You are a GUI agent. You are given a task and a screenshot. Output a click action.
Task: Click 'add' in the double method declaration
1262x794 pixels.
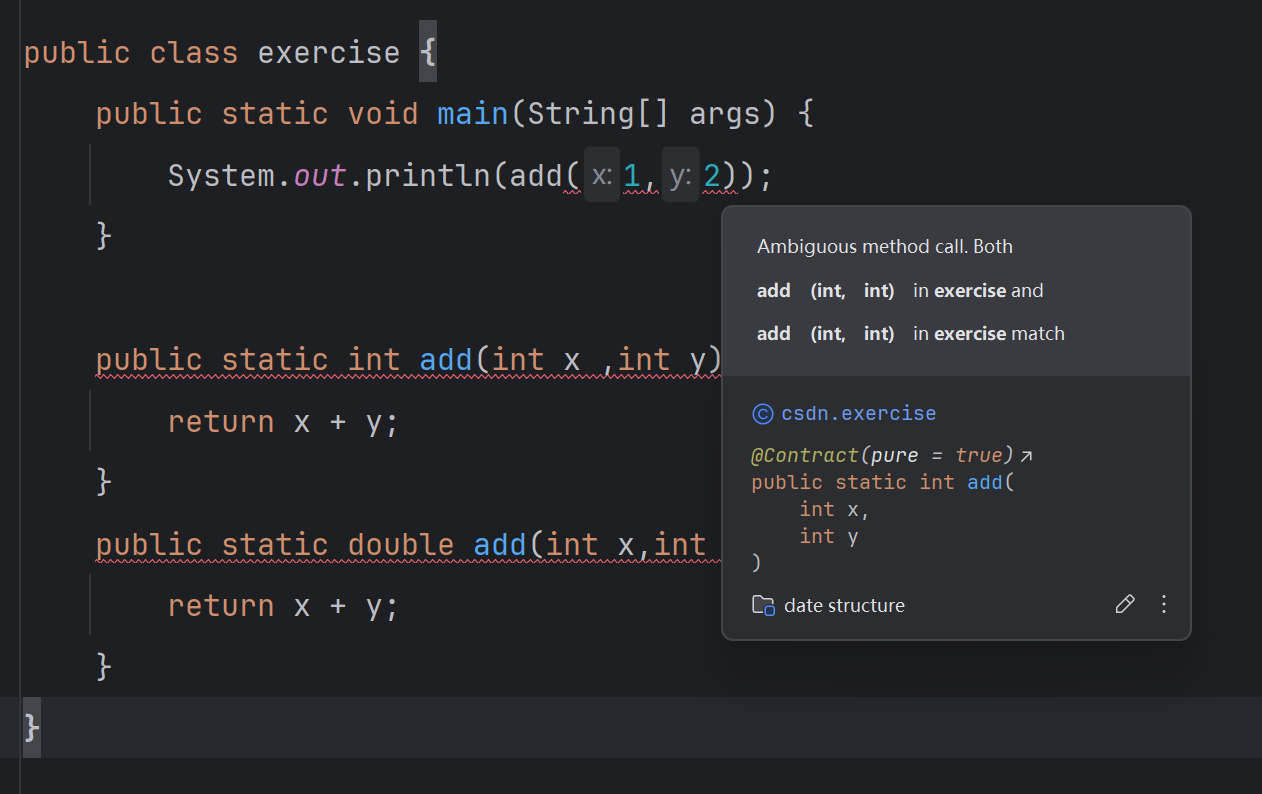pyautogui.click(x=500, y=544)
